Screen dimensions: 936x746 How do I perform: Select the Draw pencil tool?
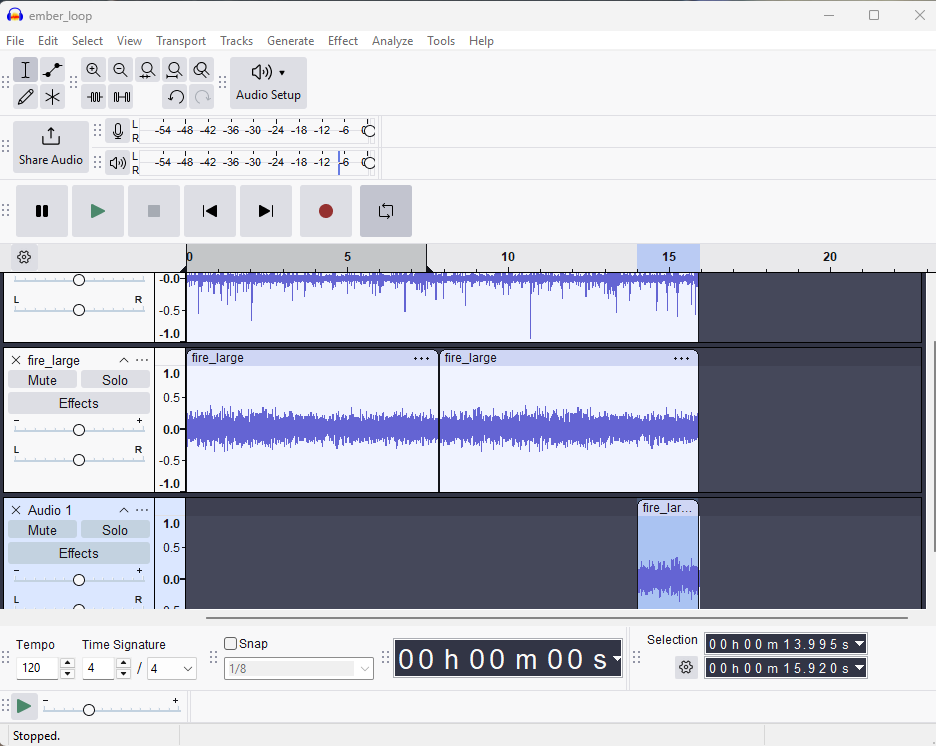pyautogui.click(x=26, y=97)
